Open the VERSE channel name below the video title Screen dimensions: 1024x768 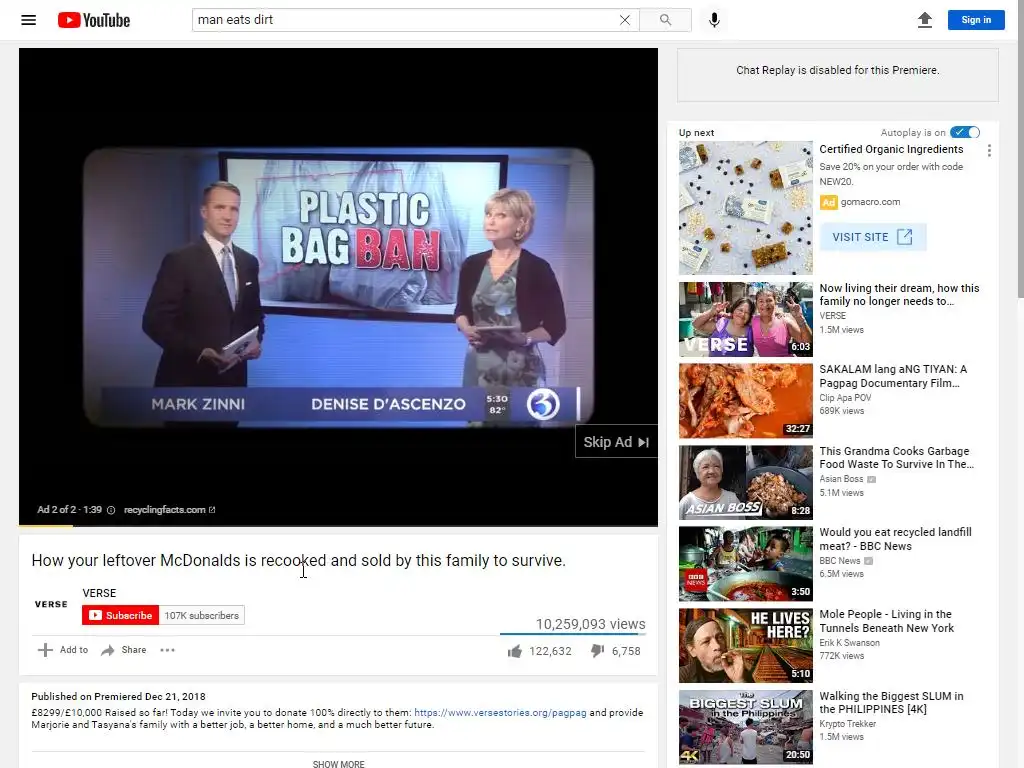[x=99, y=593]
